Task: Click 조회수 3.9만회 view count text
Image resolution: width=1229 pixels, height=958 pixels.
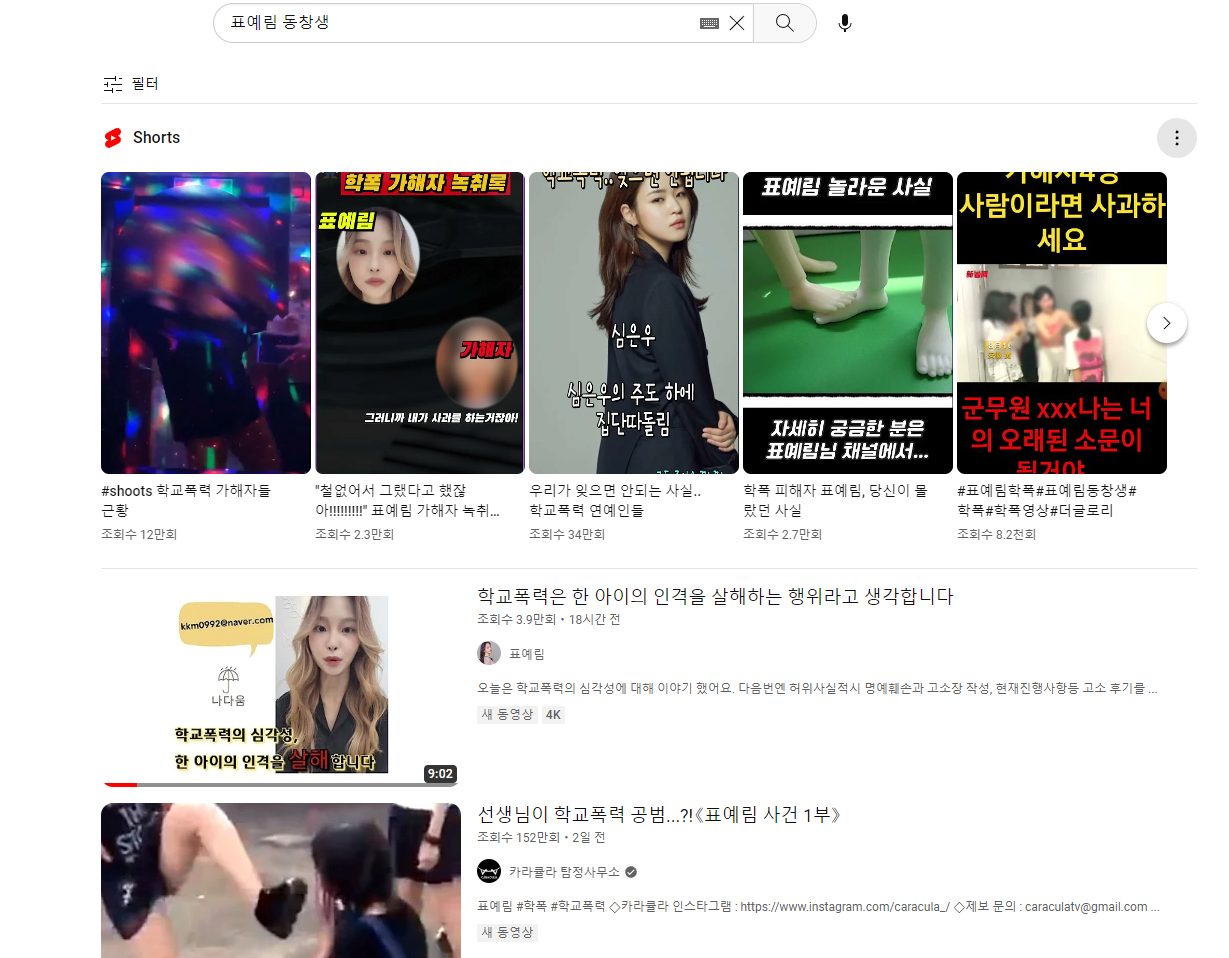Action: point(516,620)
